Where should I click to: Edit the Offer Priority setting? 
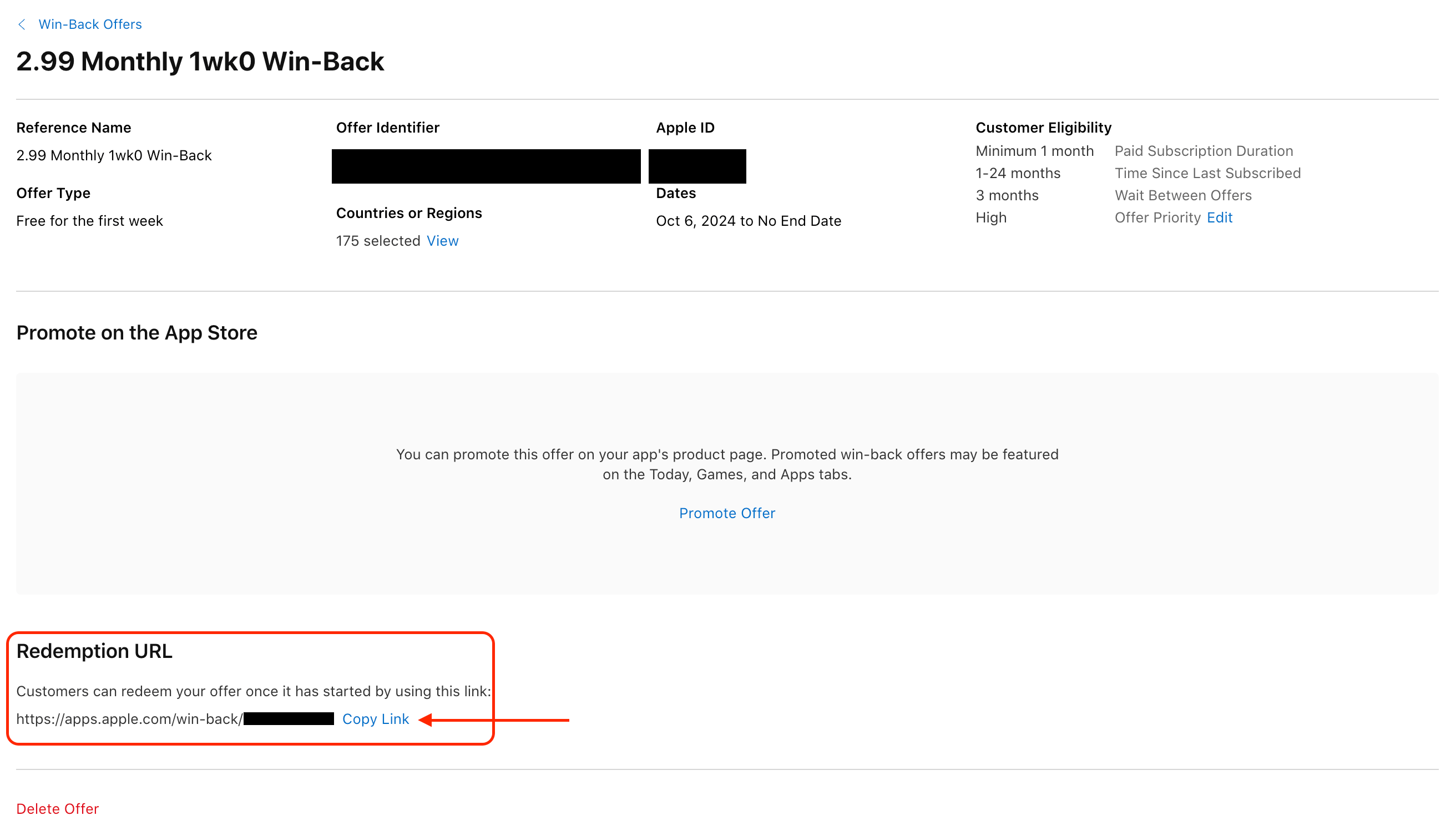[x=1219, y=217]
